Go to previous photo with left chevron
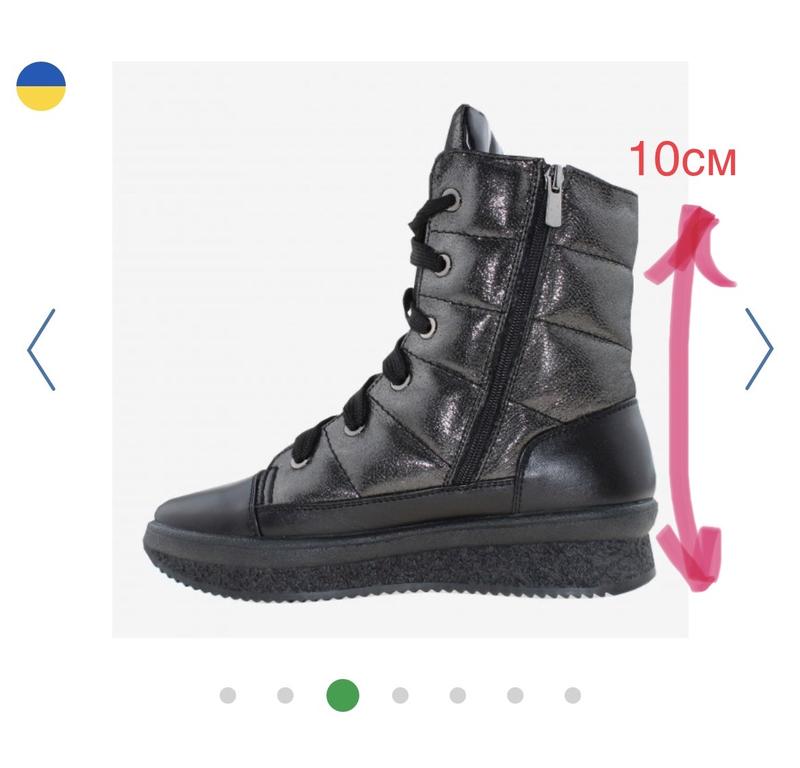The image size is (800, 768). pyautogui.click(x=41, y=350)
